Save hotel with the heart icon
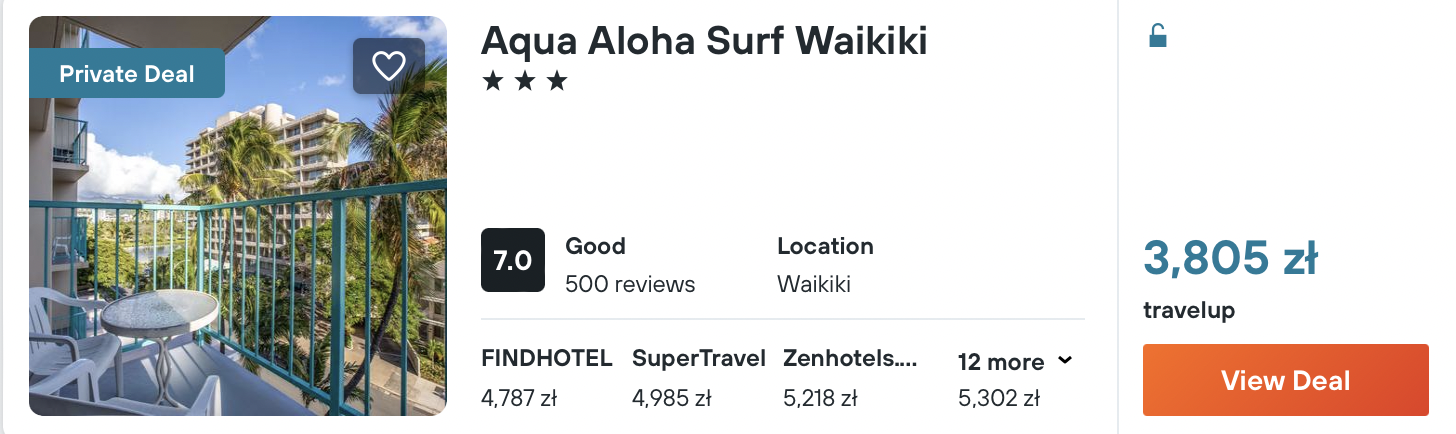1456x434 pixels. click(x=388, y=66)
